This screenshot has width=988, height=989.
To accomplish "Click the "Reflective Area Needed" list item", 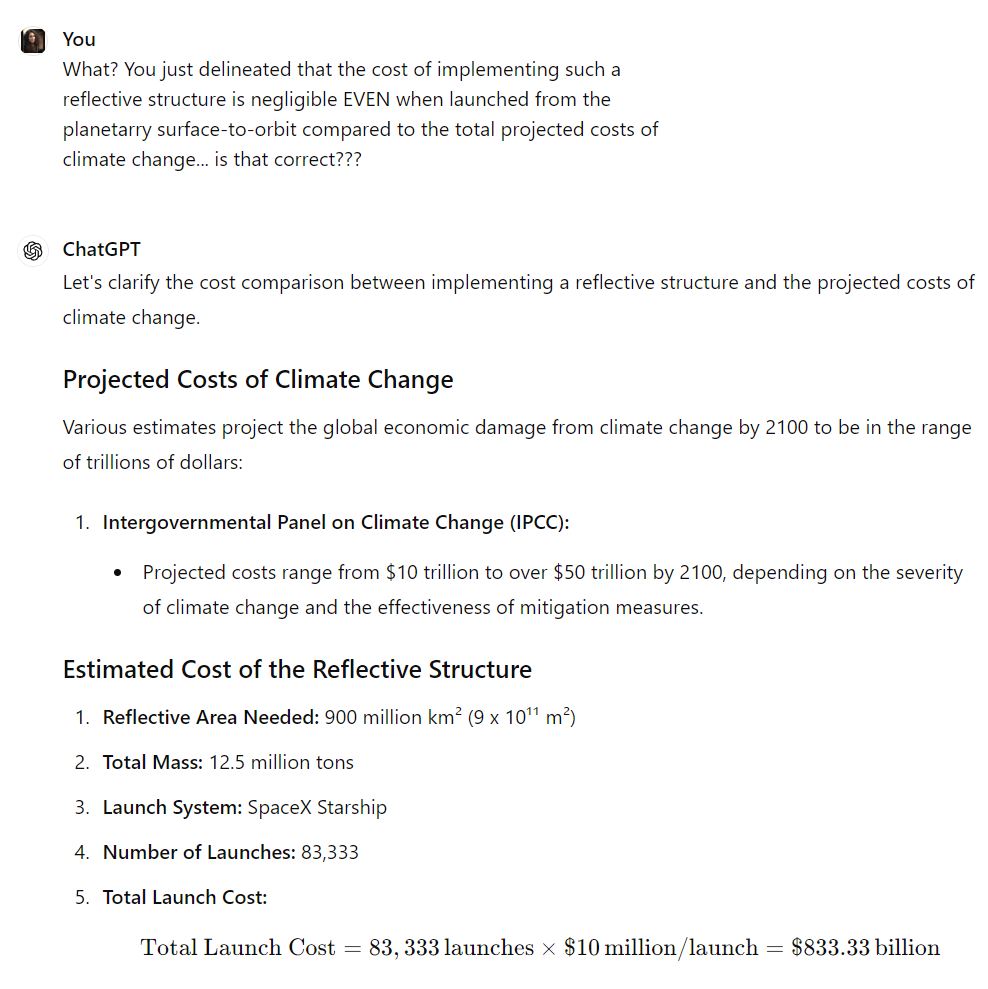I will 338,717.
